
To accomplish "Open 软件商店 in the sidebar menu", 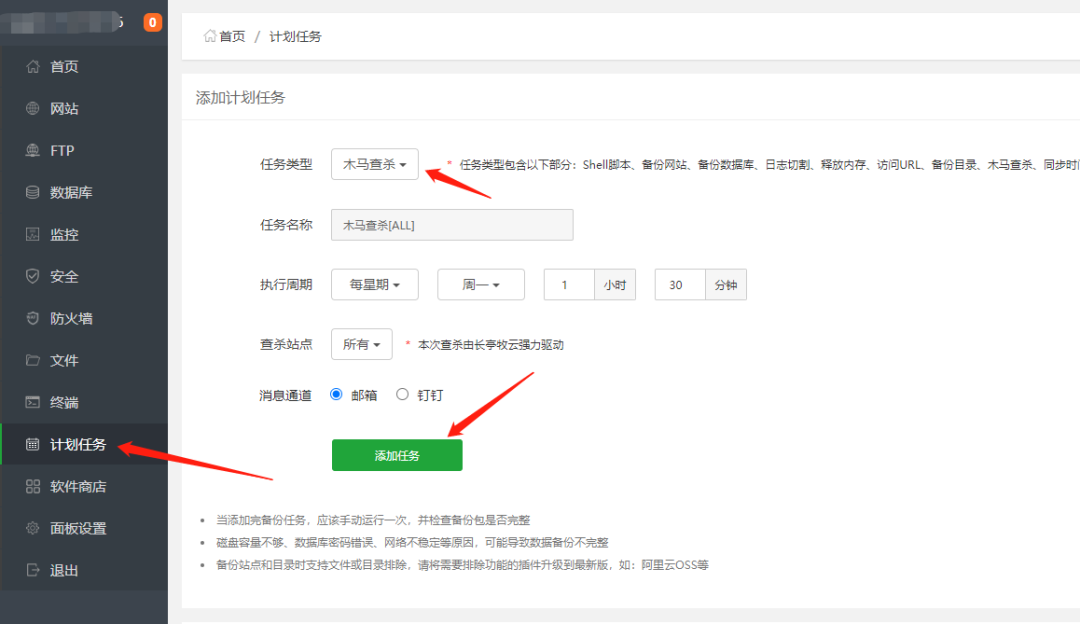I will pos(78,487).
